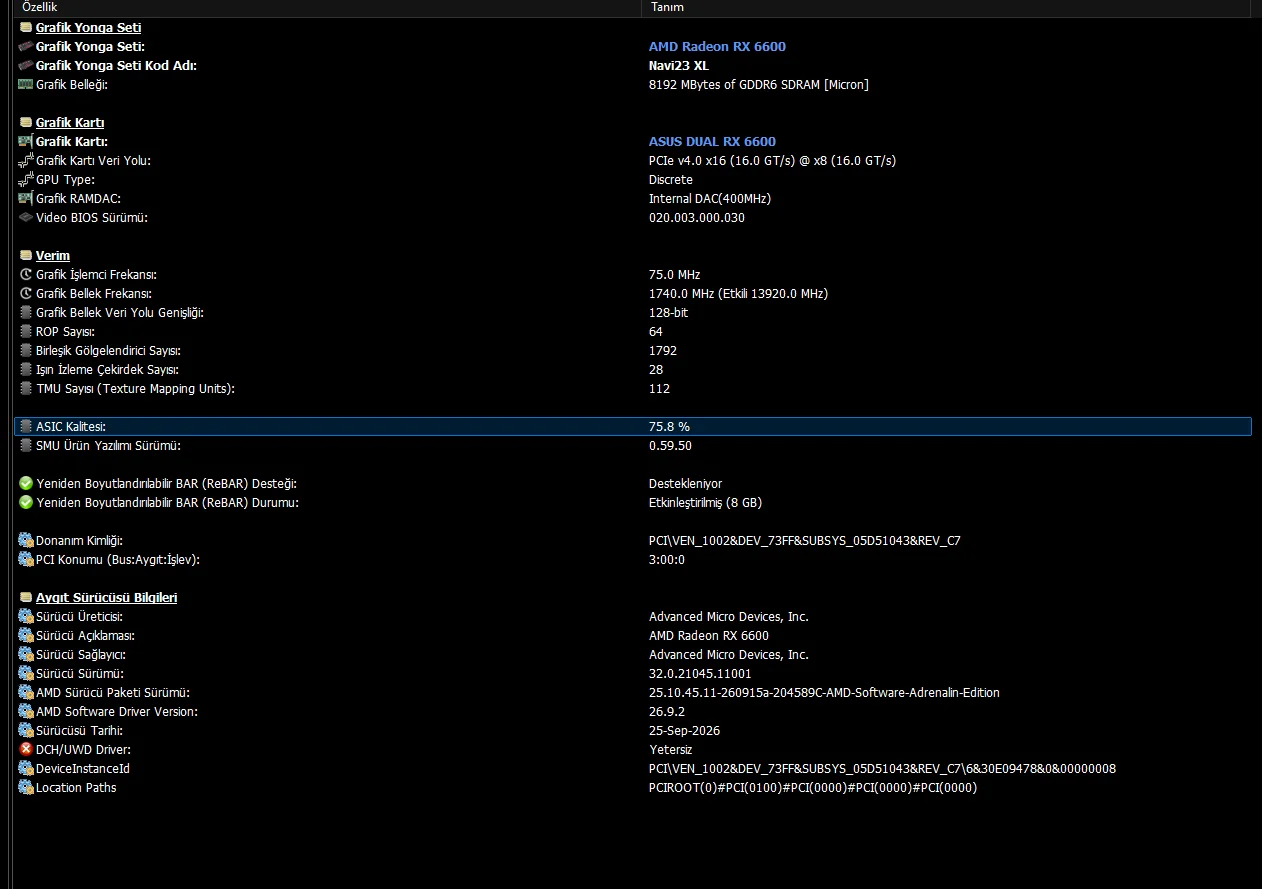Select the clock icon next to Grafik İşlemci Frekansı
The width and height of the screenshot is (1262, 889).
pos(26,275)
